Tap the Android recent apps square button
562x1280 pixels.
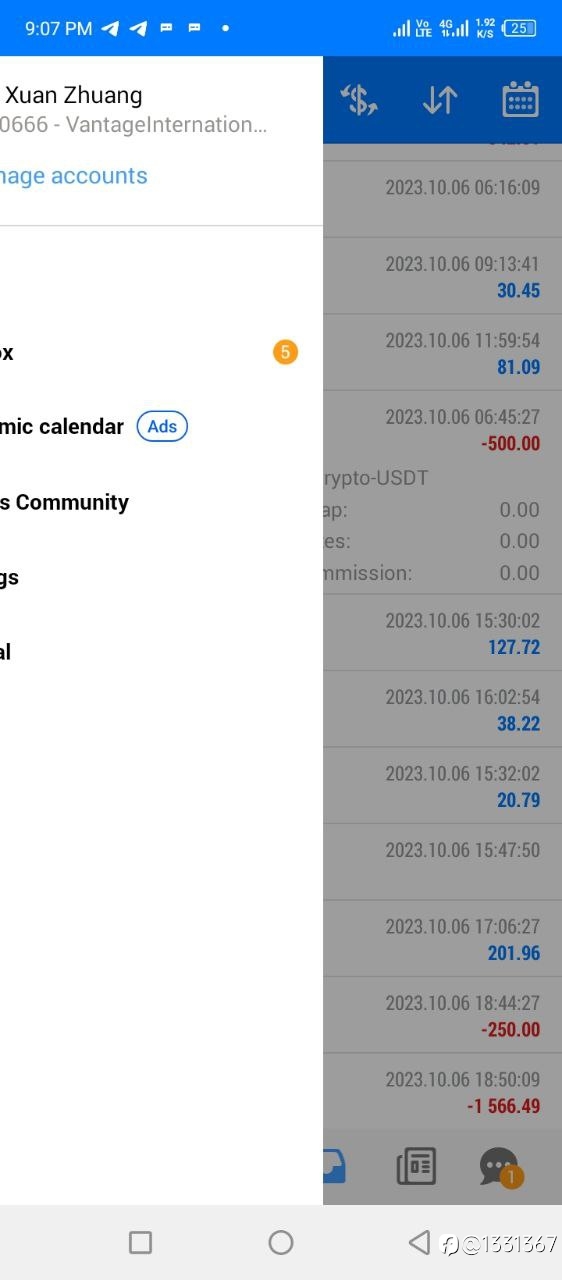point(141,1242)
